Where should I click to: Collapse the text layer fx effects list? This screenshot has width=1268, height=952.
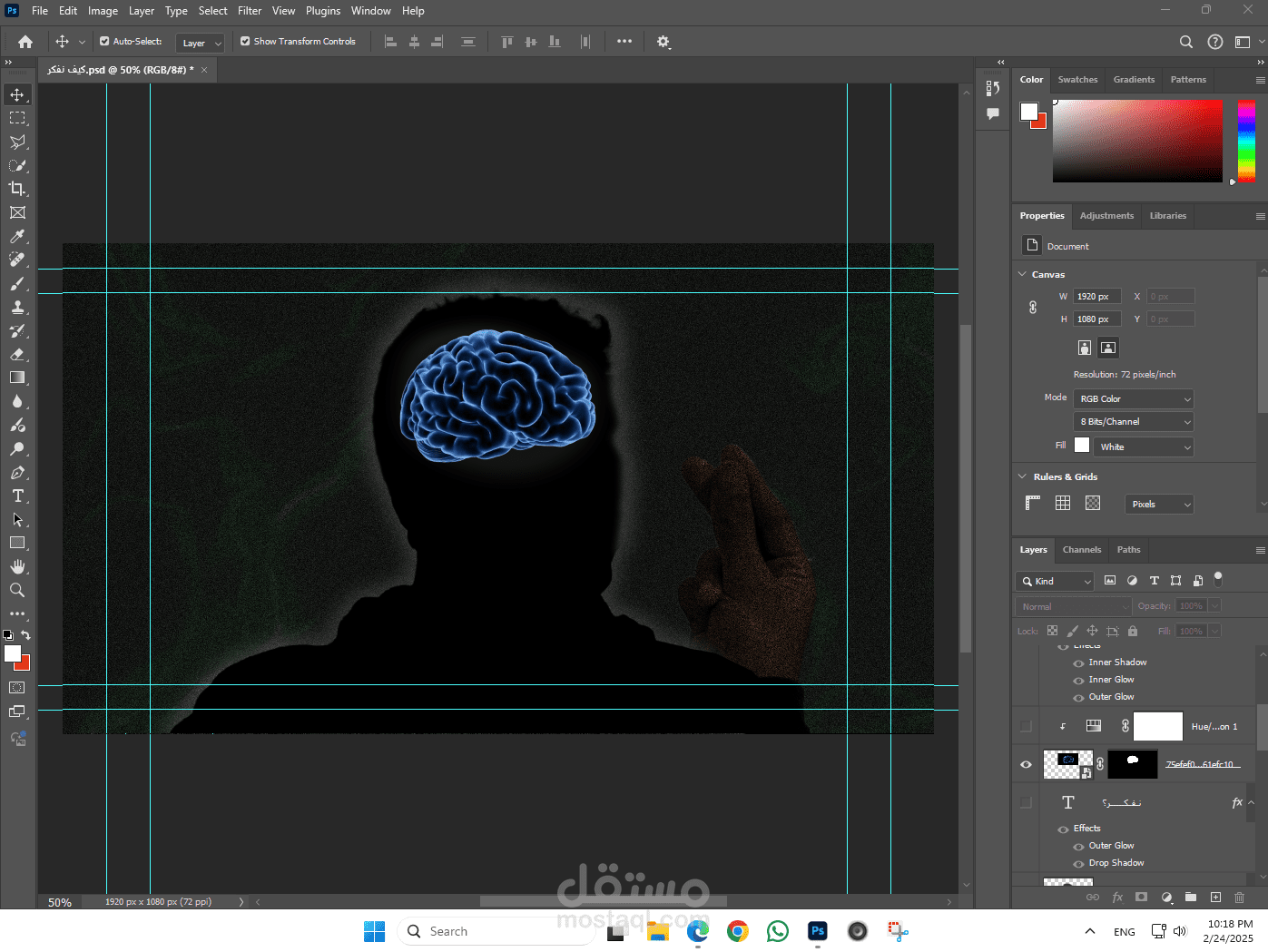(1252, 802)
